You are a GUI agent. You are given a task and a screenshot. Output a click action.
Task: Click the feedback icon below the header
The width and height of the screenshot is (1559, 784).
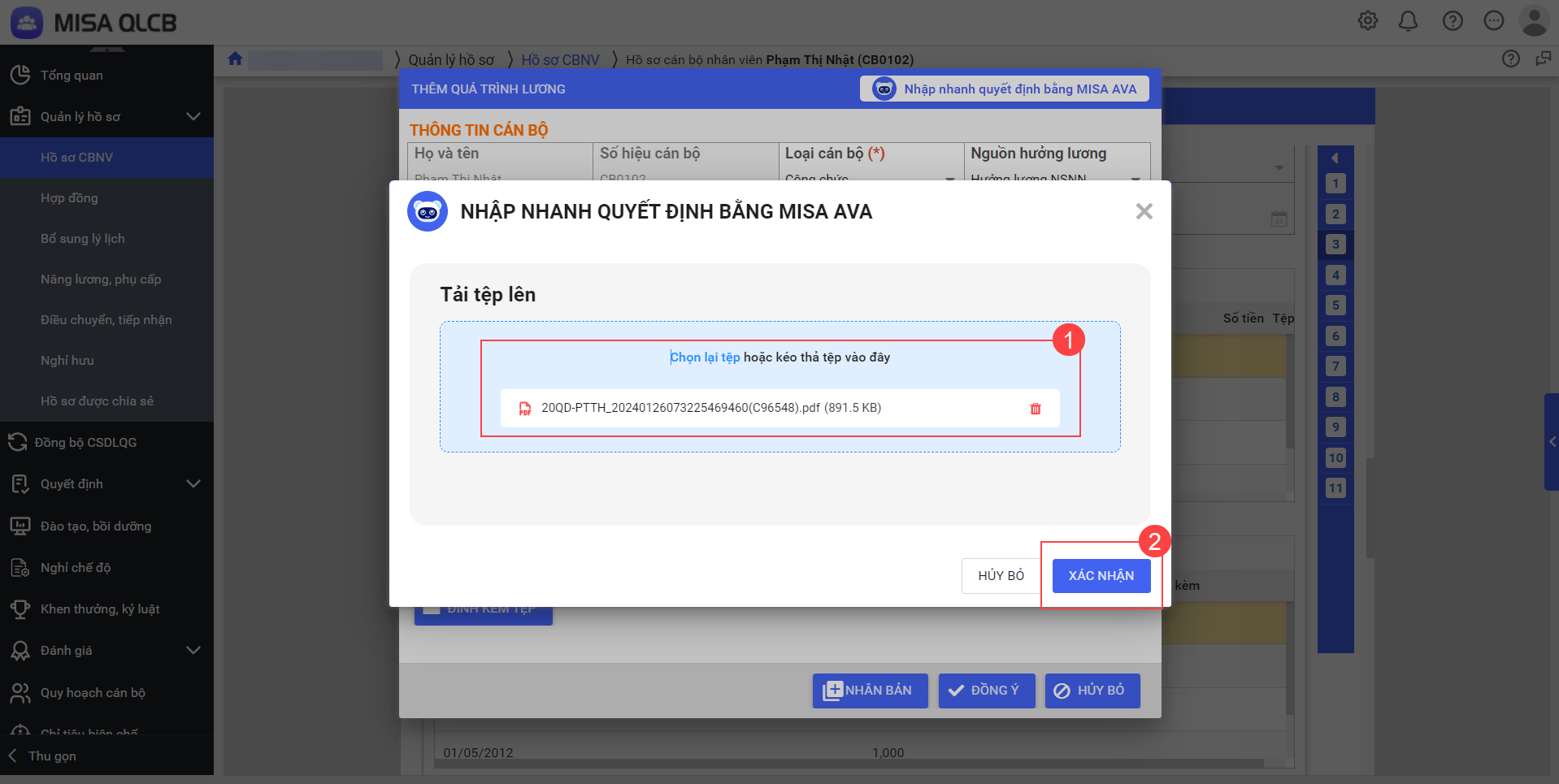[x=1543, y=58]
